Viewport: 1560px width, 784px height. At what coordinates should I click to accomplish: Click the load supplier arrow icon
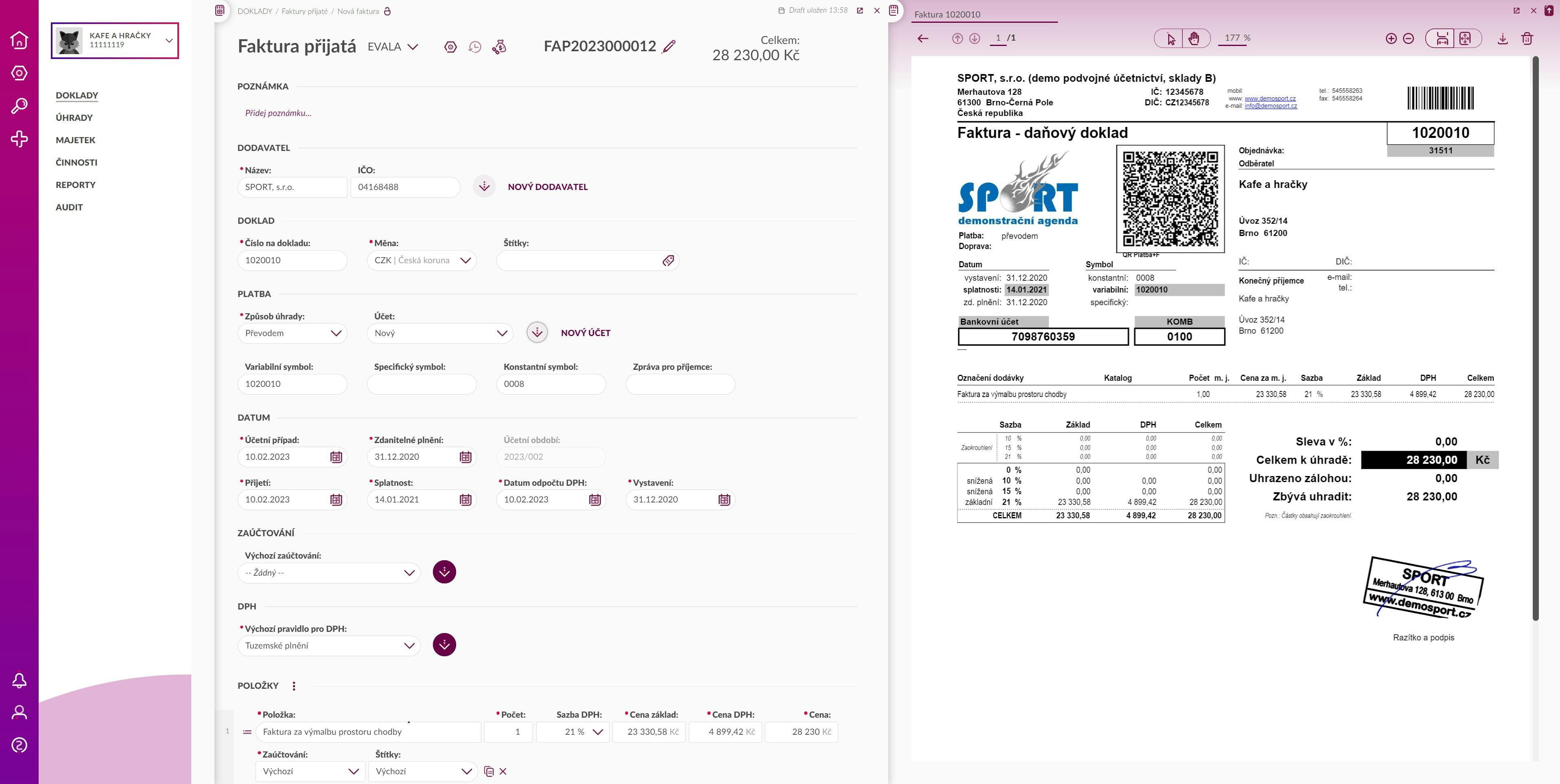(x=485, y=186)
